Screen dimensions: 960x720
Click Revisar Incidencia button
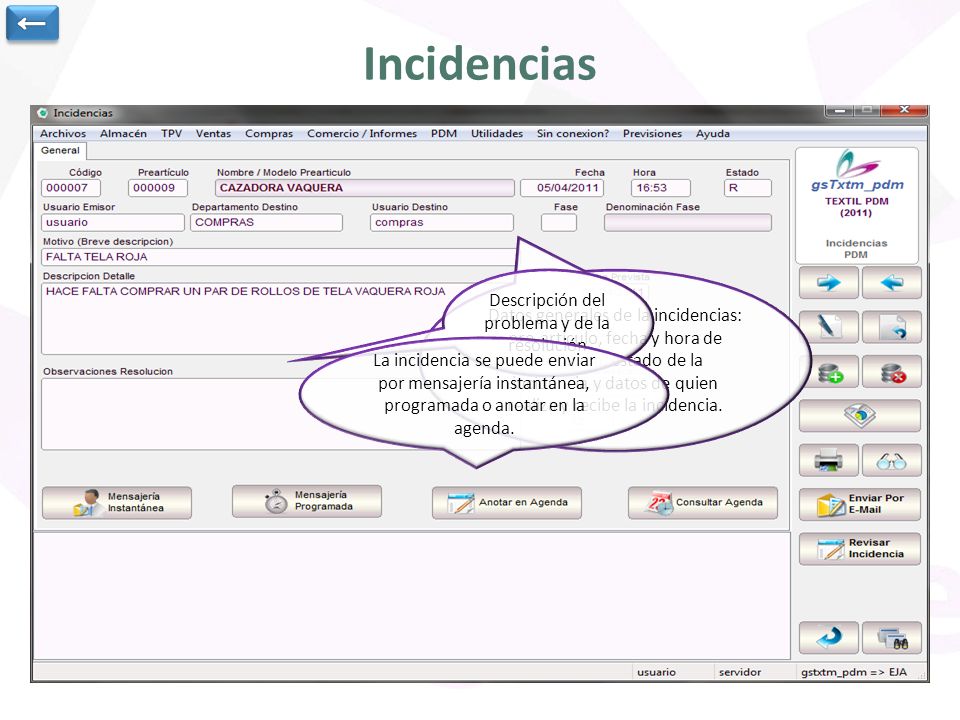coord(860,549)
